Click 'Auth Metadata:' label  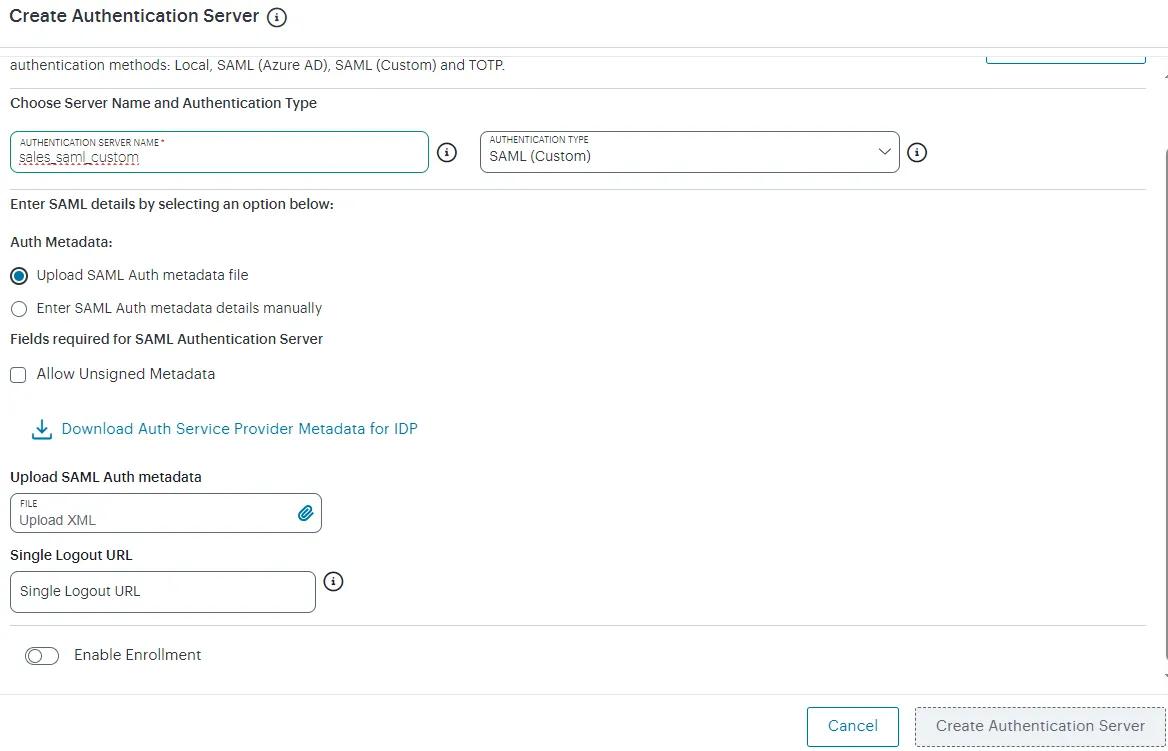(61, 242)
